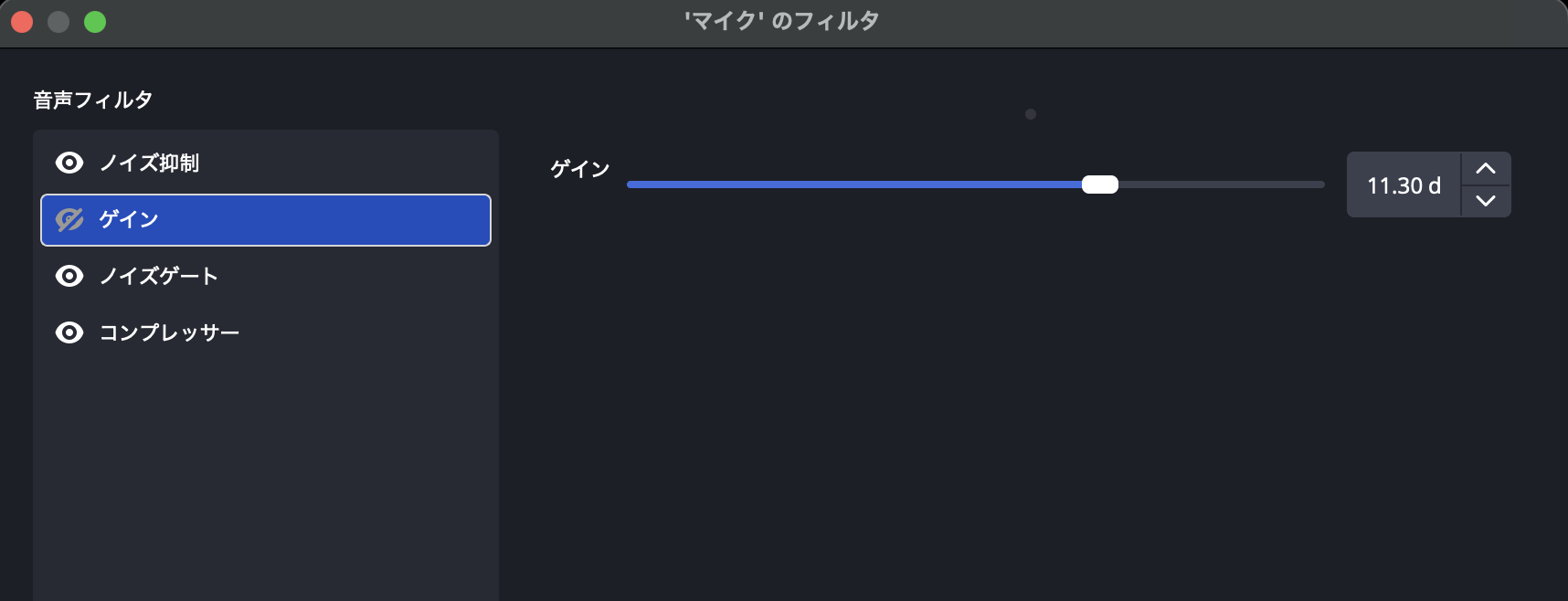Hide the ノイズ抑制 filter with its eye icon
1568x601 pixels.
[x=69, y=163]
